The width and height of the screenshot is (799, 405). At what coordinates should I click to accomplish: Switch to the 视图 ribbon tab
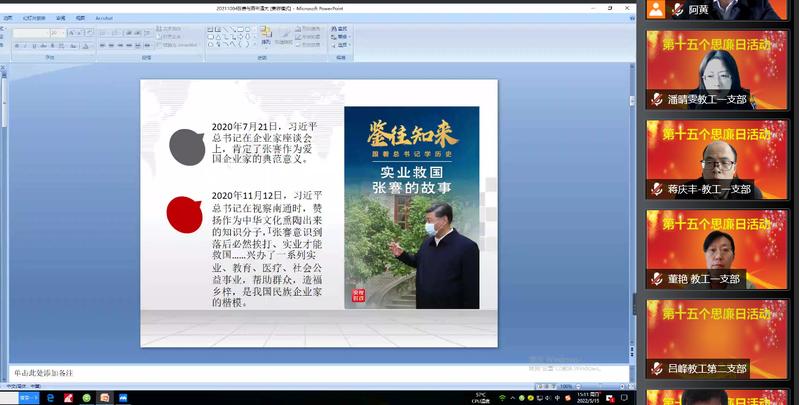coord(81,18)
